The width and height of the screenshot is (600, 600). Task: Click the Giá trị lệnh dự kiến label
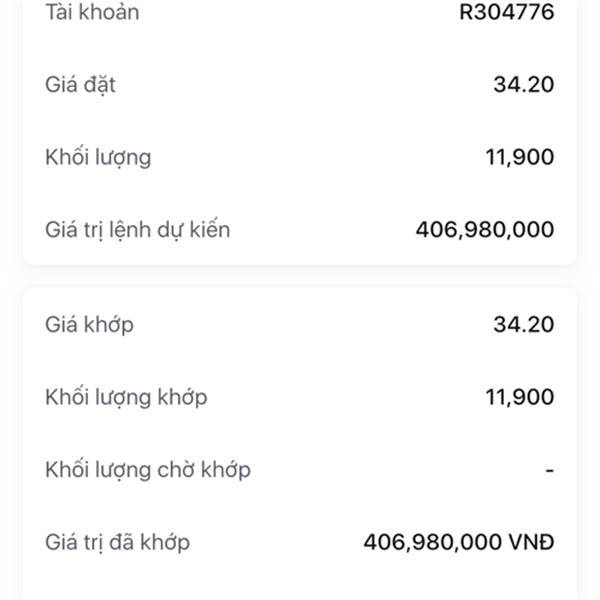pyautogui.click(x=138, y=230)
